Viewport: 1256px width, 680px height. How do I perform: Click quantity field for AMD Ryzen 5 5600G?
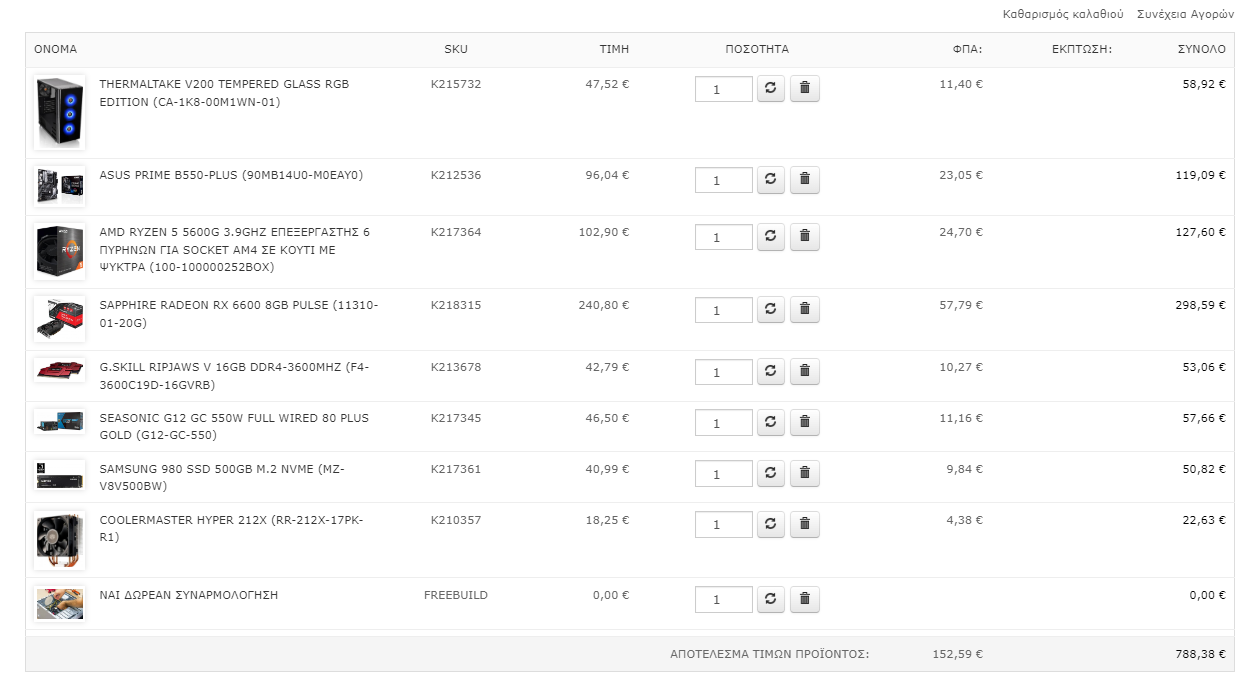coord(724,237)
